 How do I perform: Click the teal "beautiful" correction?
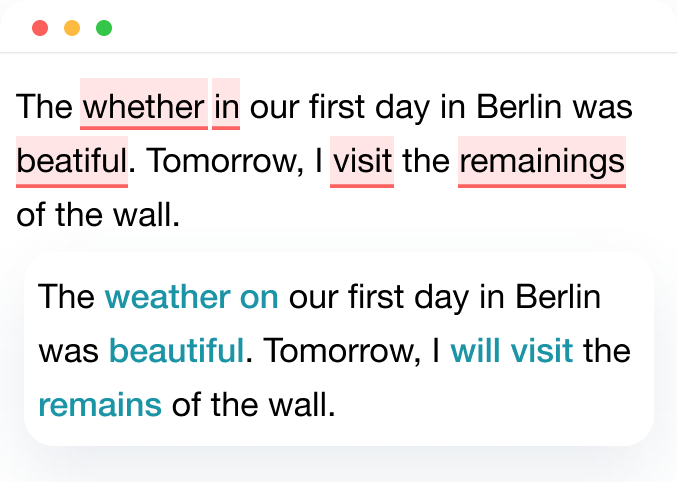176,351
